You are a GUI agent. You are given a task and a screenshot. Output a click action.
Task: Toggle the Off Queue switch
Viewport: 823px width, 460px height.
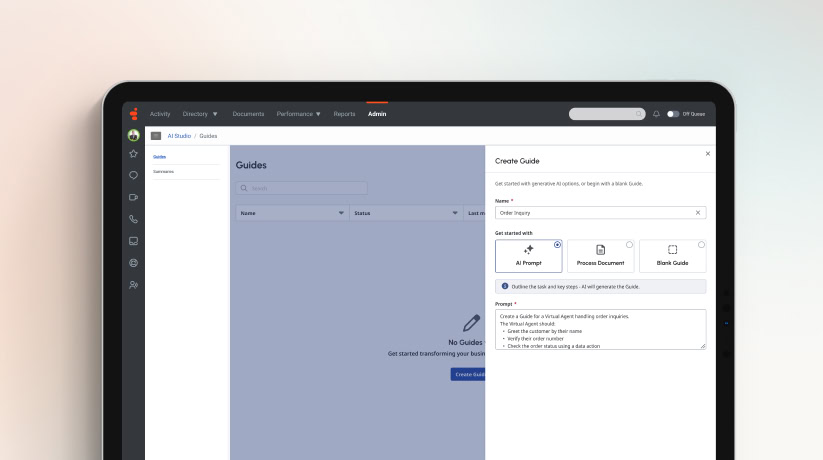pyautogui.click(x=672, y=114)
